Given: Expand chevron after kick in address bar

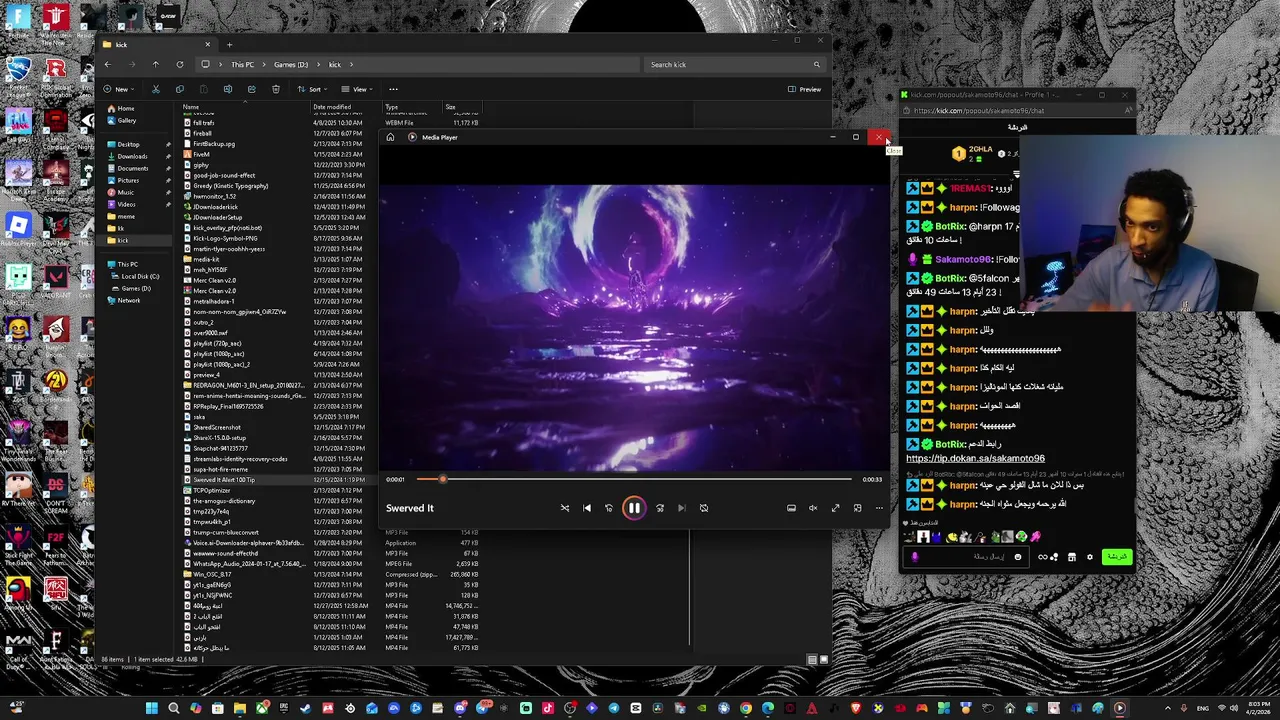Looking at the screenshot, I should tap(351, 65).
